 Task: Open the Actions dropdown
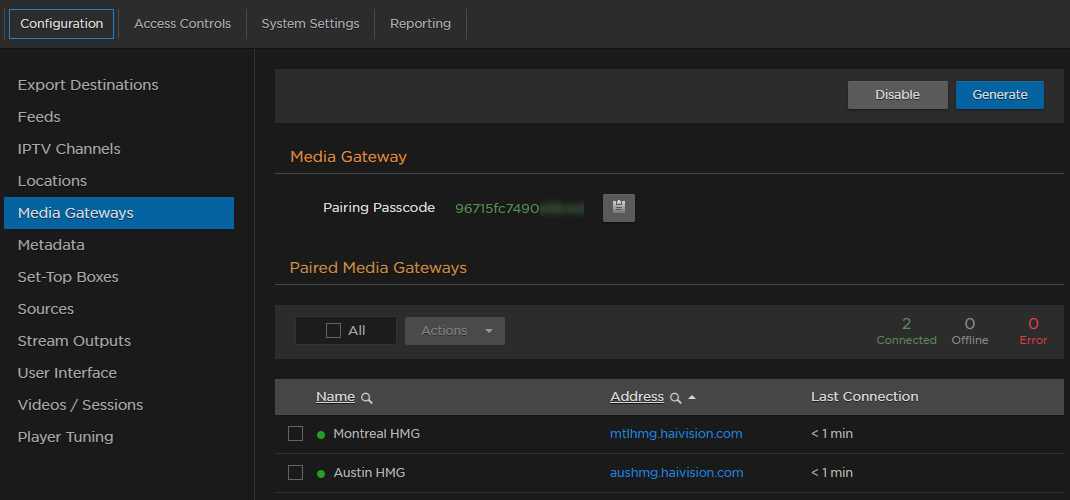tap(455, 331)
